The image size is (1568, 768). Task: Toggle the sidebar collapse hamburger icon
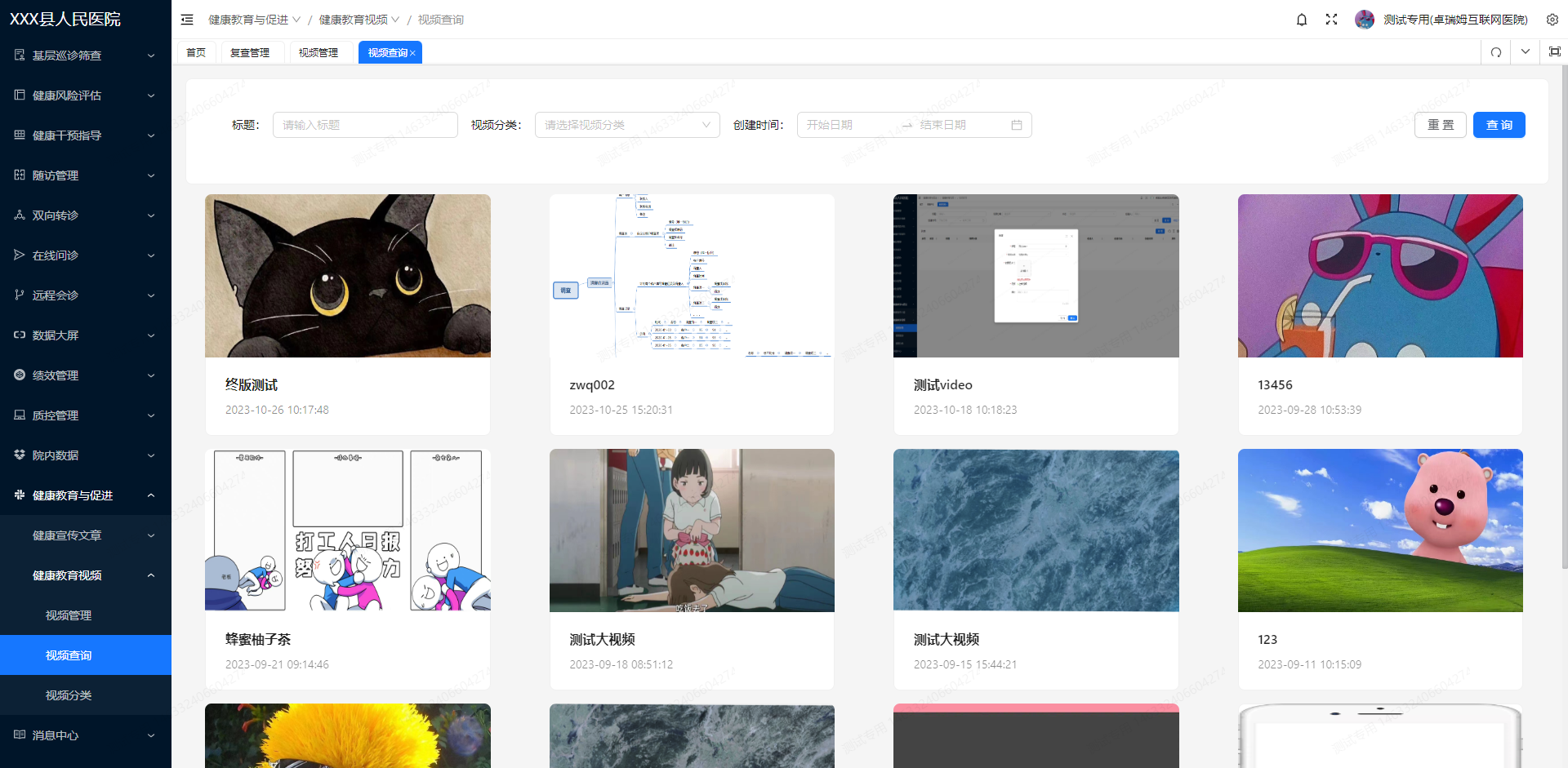pyautogui.click(x=187, y=20)
